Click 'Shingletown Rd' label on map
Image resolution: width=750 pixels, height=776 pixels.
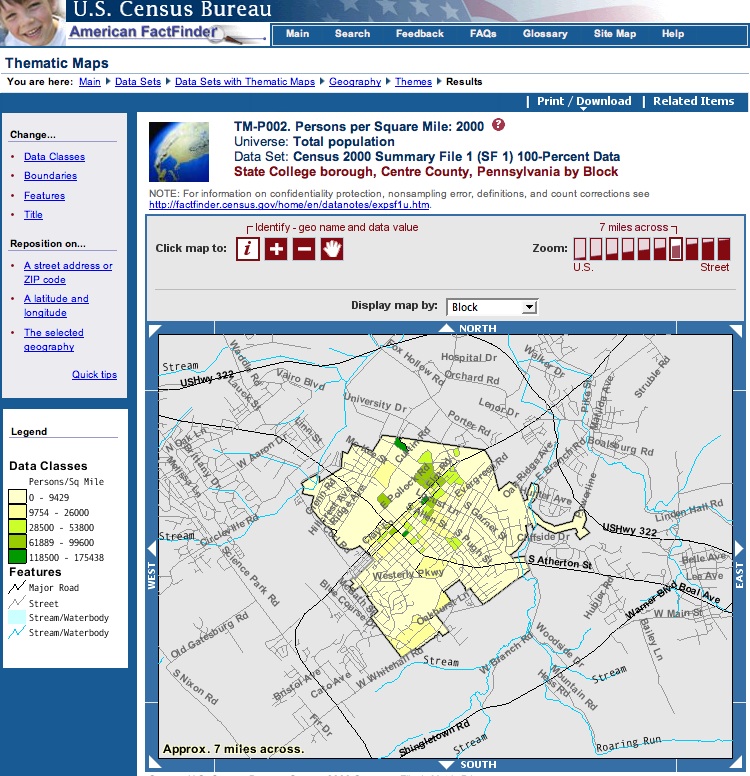coord(434,738)
